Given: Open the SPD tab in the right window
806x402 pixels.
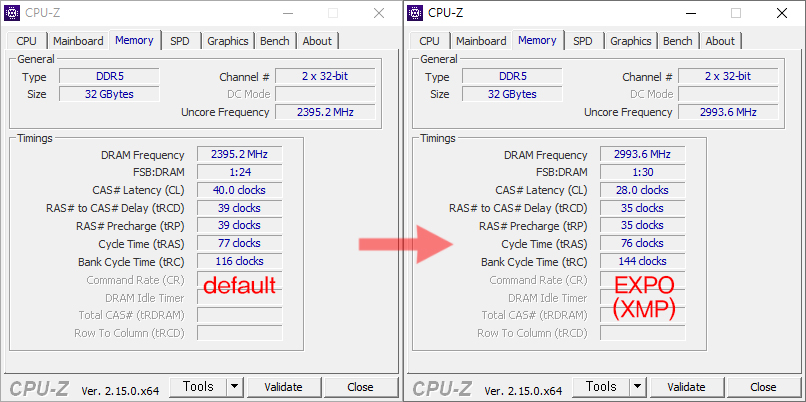Looking at the screenshot, I should (583, 41).
